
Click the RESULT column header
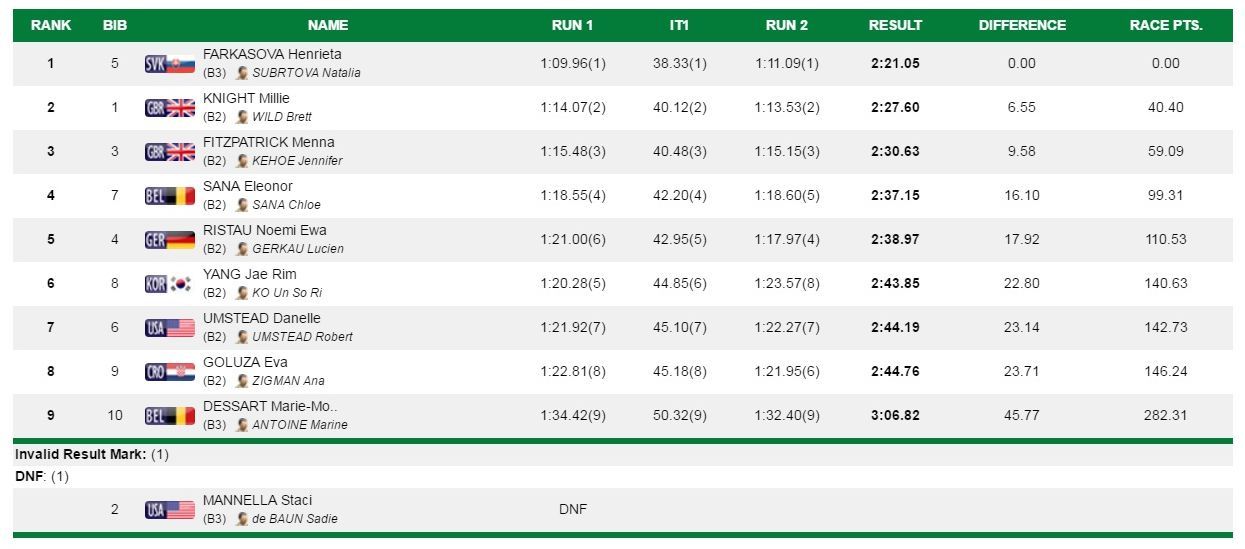tap(895, 25)
